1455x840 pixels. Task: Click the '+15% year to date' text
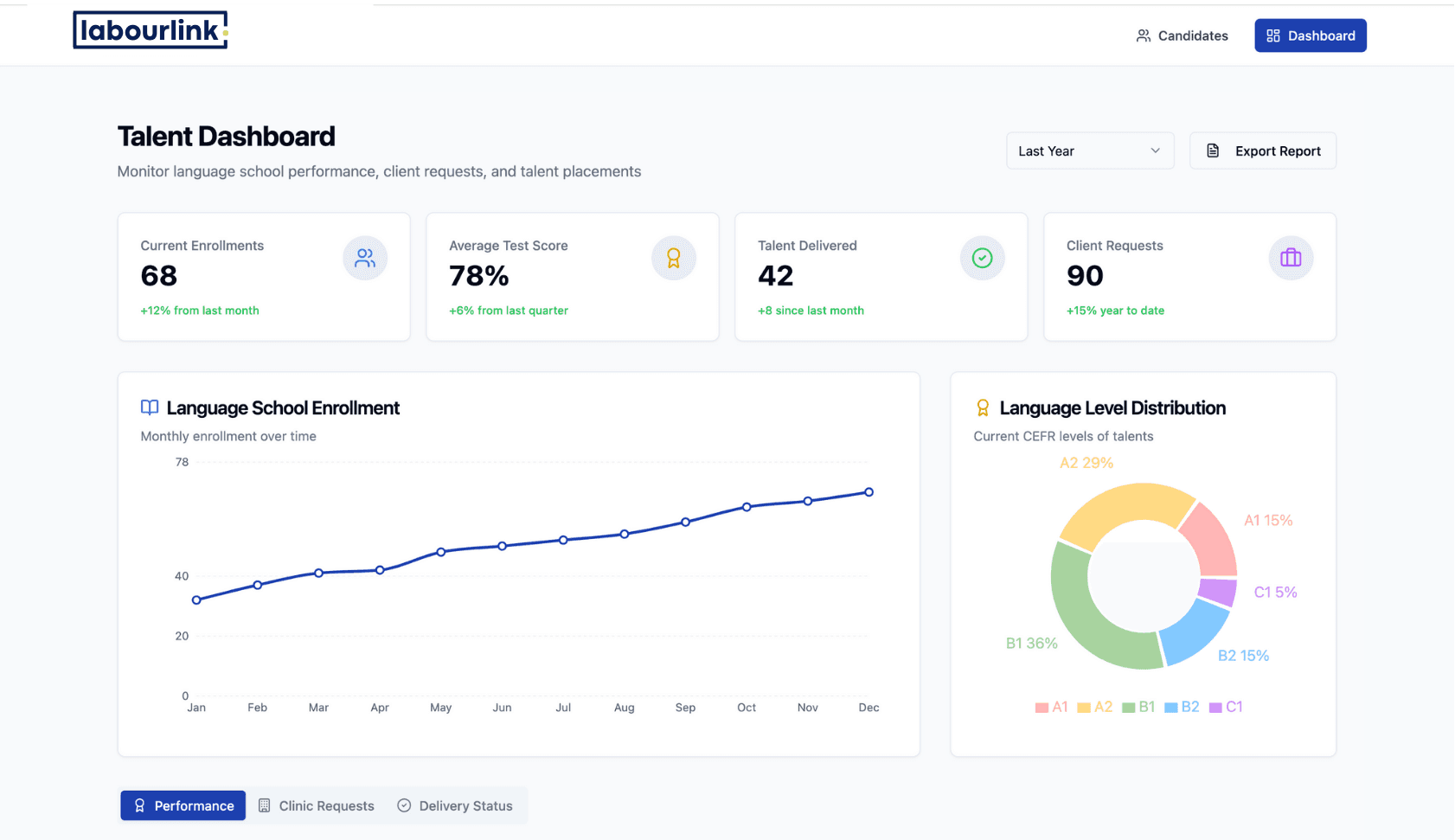click(x=1115, y=311)
